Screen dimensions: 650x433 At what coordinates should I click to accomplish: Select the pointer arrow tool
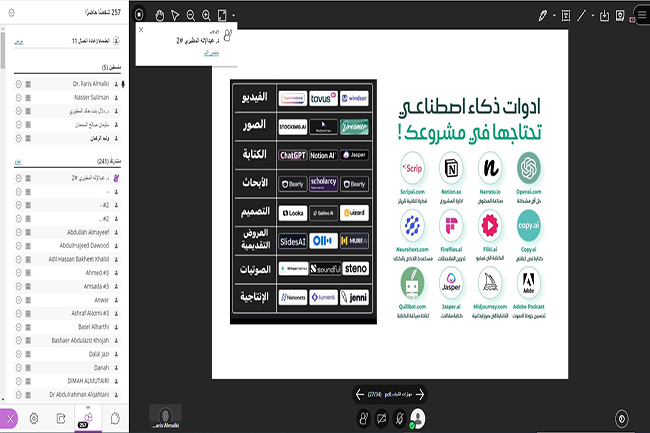tap(175, 15)
